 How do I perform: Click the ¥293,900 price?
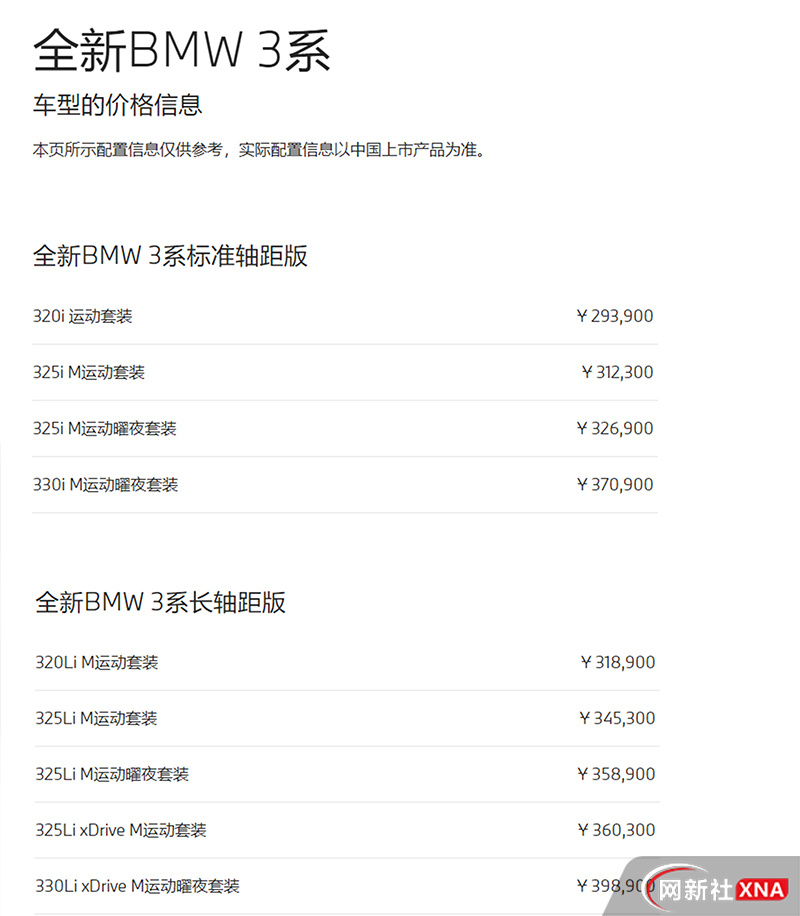(615, 316)
